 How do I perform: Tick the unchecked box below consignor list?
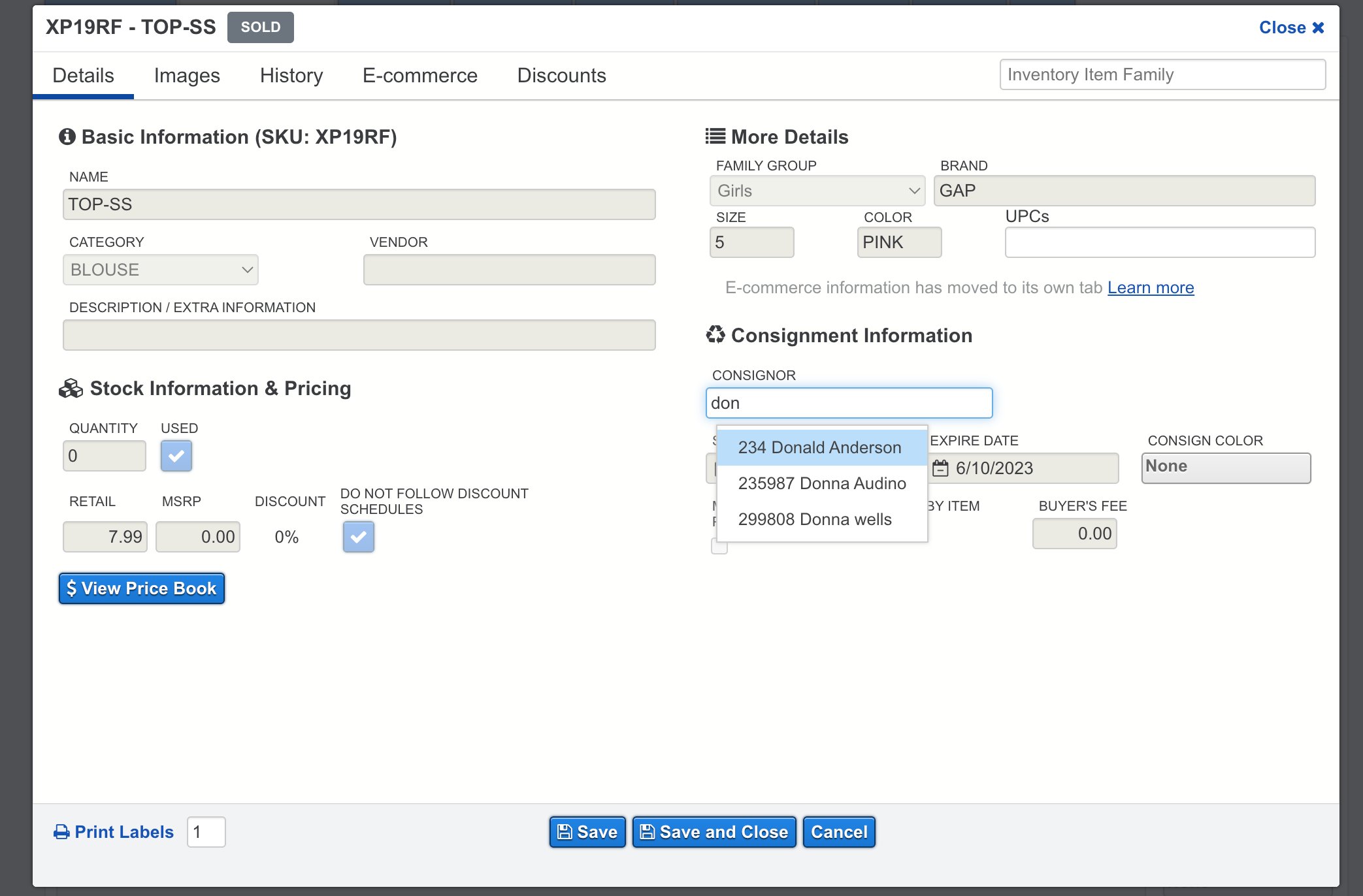coord(719,547)
